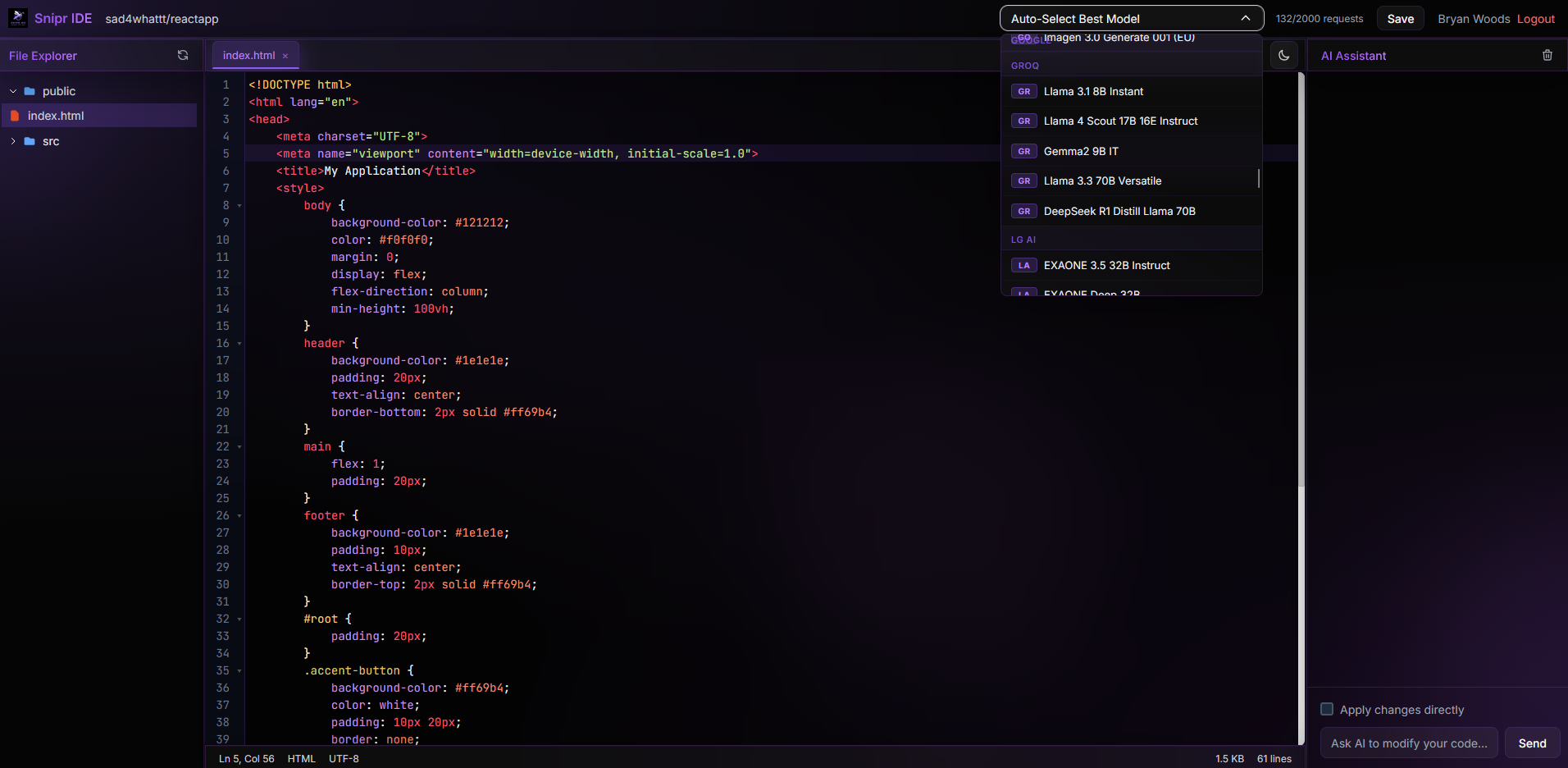Choose Gemma2 9B IT model
The height and width of the screenshot is (768, 1568).
tap(1131, 151)
